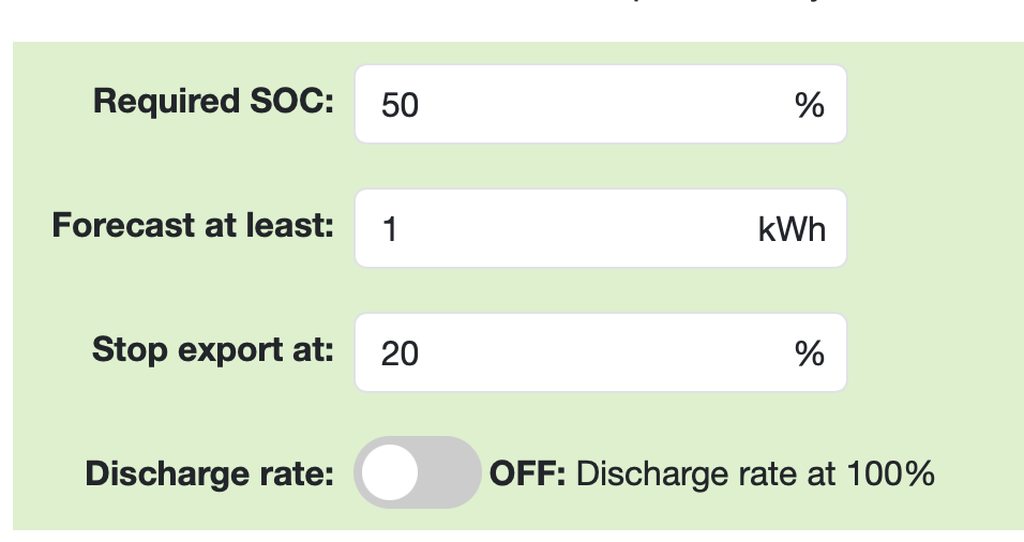Click the Discharge rate at 100% text
Screen dimensions: 1024x542
pos(755,473)
